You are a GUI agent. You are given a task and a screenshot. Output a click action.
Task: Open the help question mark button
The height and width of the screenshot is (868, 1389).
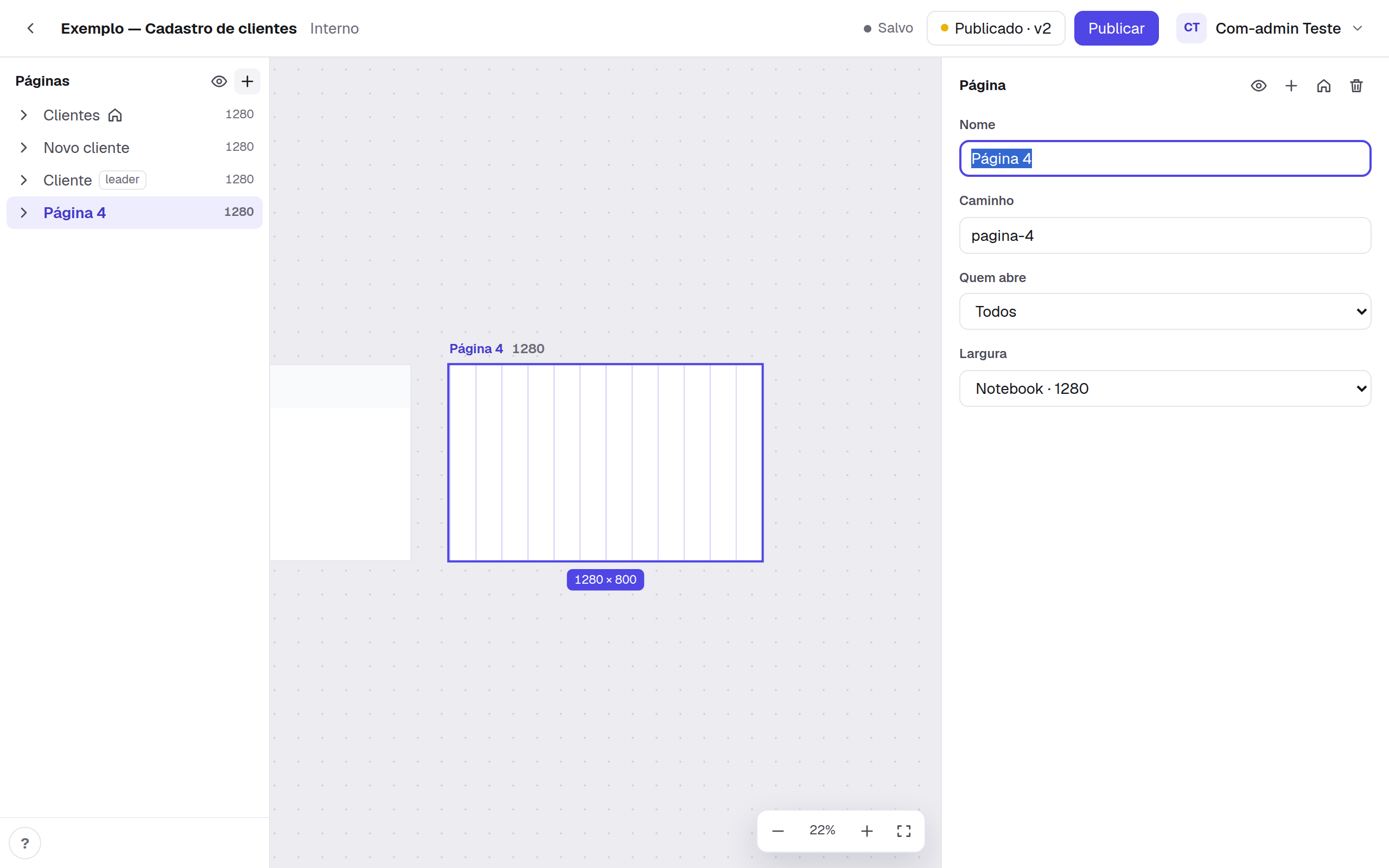24,843
